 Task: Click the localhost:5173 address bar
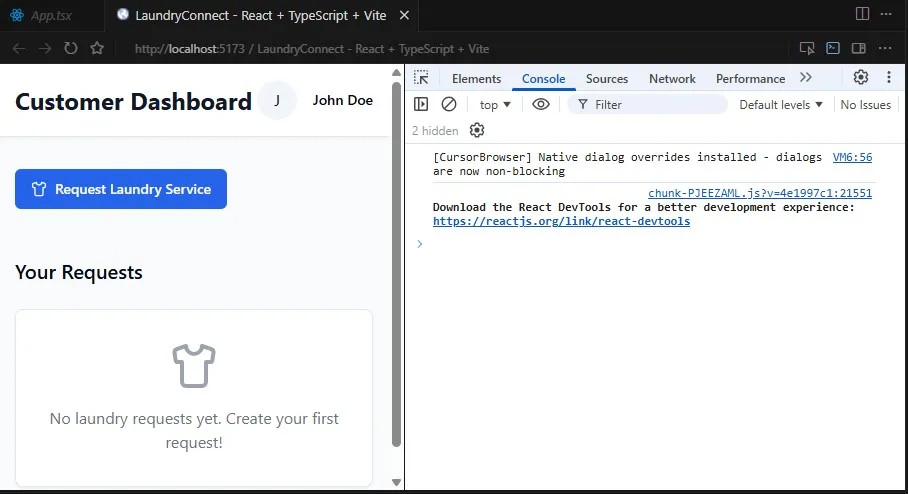(312, 49)
